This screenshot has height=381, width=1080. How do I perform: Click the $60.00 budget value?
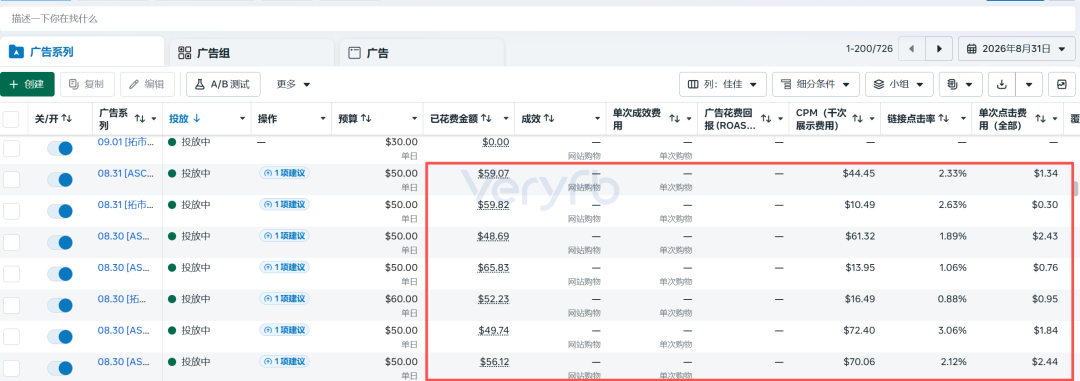(x=401, y=298)
